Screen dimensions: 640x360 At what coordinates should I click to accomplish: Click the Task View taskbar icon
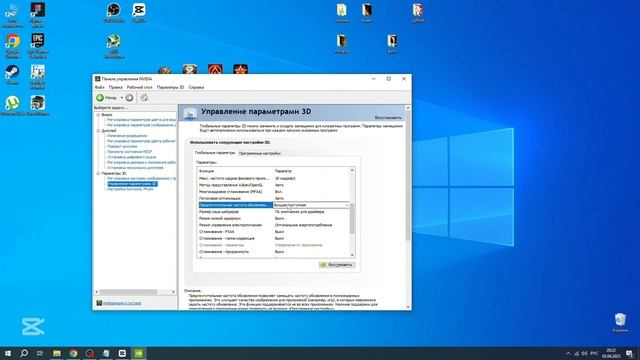(x=40, y=353)
